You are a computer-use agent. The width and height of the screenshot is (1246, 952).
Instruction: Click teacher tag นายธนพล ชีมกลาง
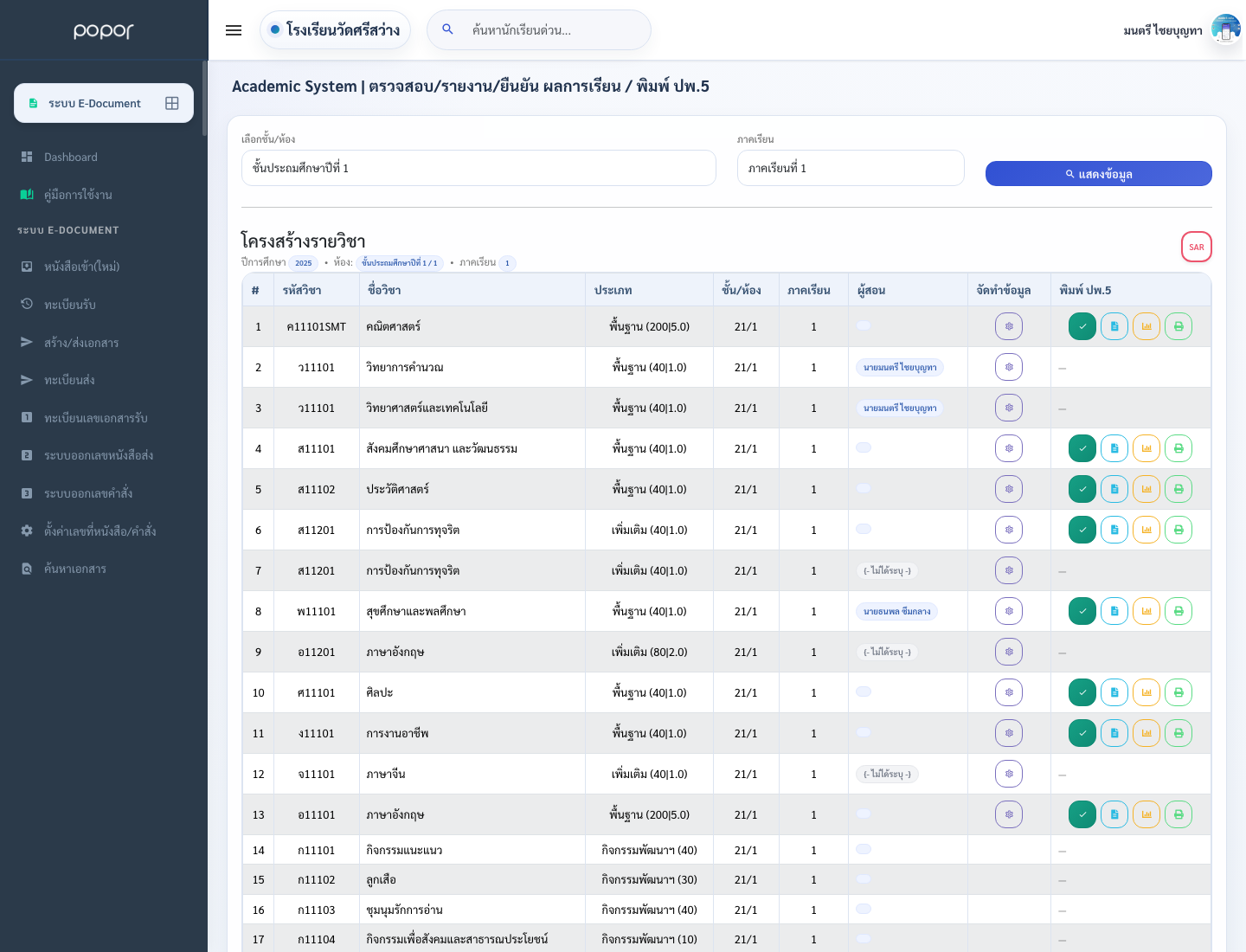896,611
